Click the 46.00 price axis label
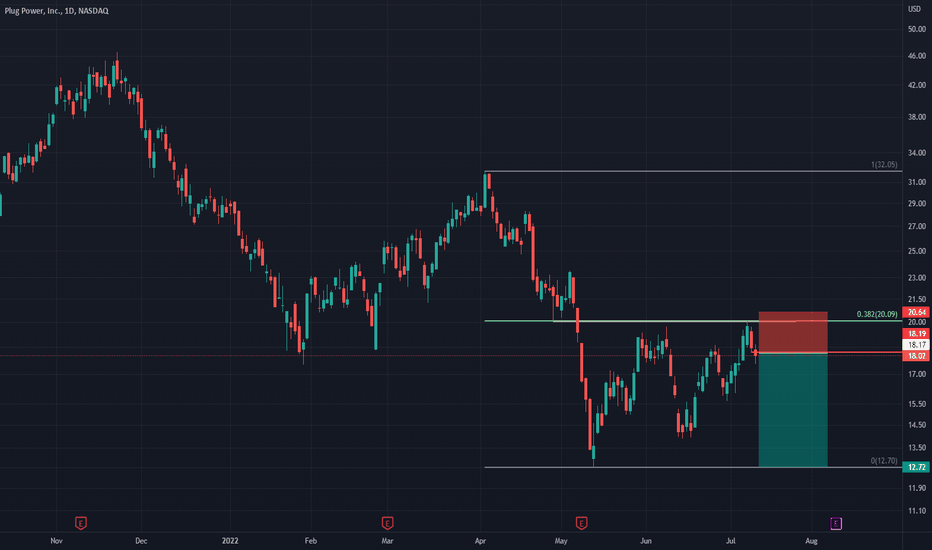 click(917, 56)
